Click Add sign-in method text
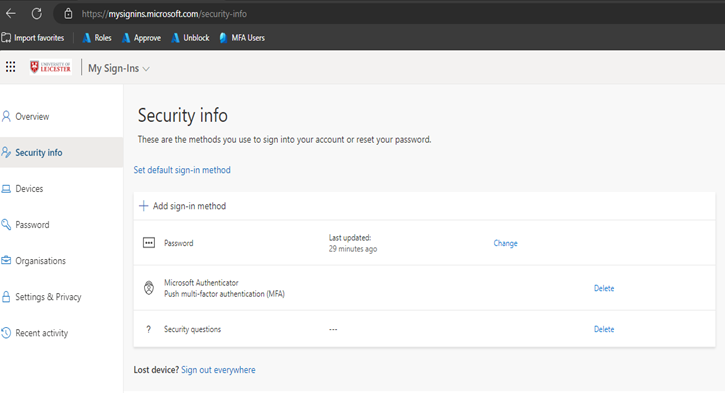This screenshot has width=725, height=393. point(190,206)
